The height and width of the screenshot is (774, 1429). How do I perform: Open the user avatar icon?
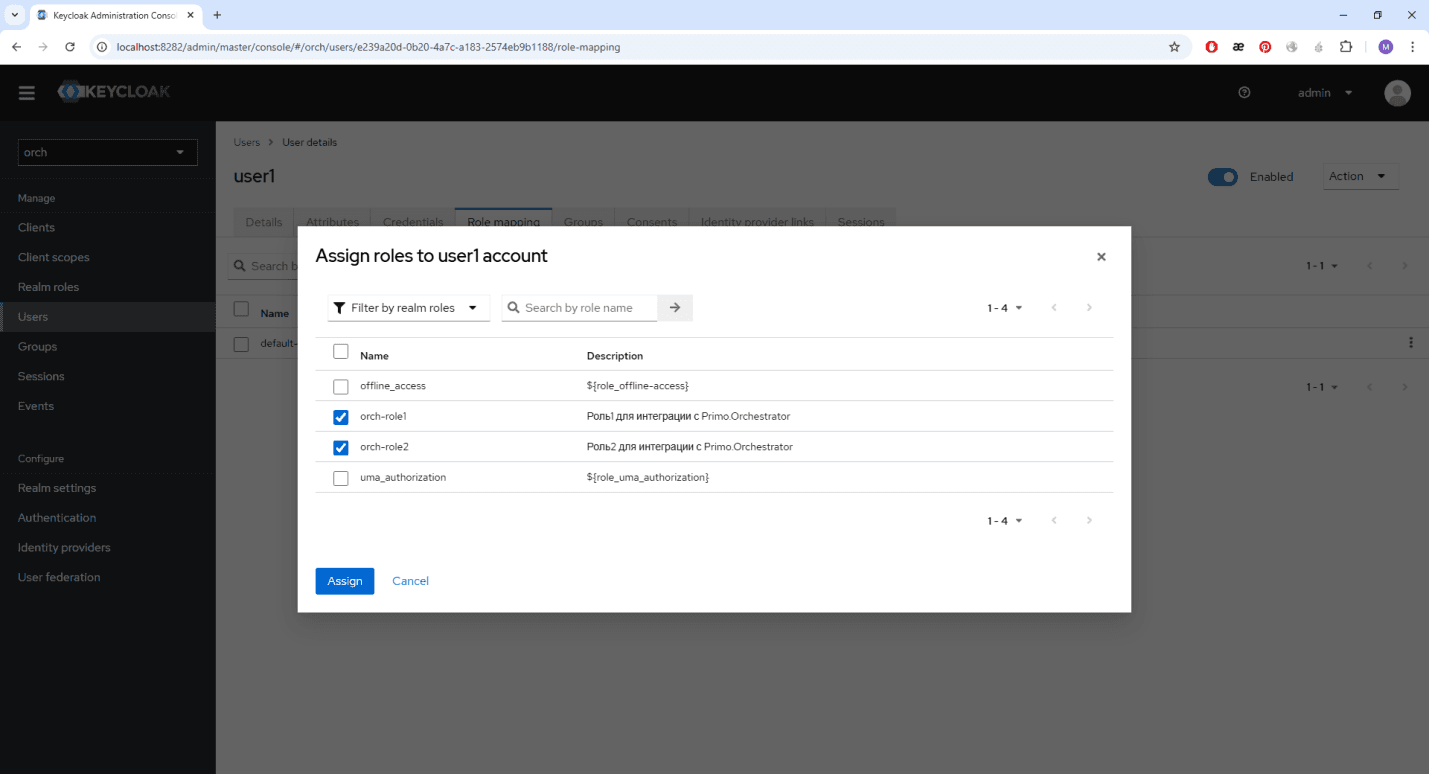point(1397,93)
